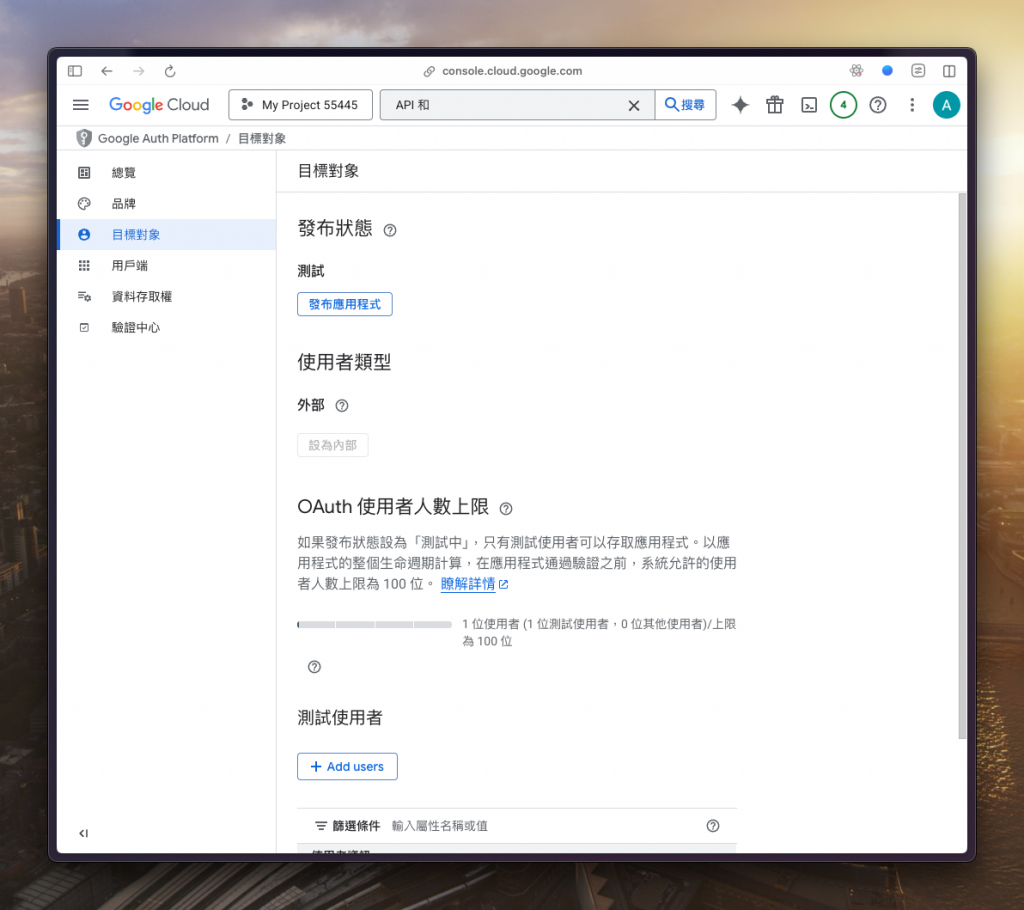This screenshot has height=910, width=1024.
Task: Click the 資料存取權 settings-list icon
Action: pos(84,297)
